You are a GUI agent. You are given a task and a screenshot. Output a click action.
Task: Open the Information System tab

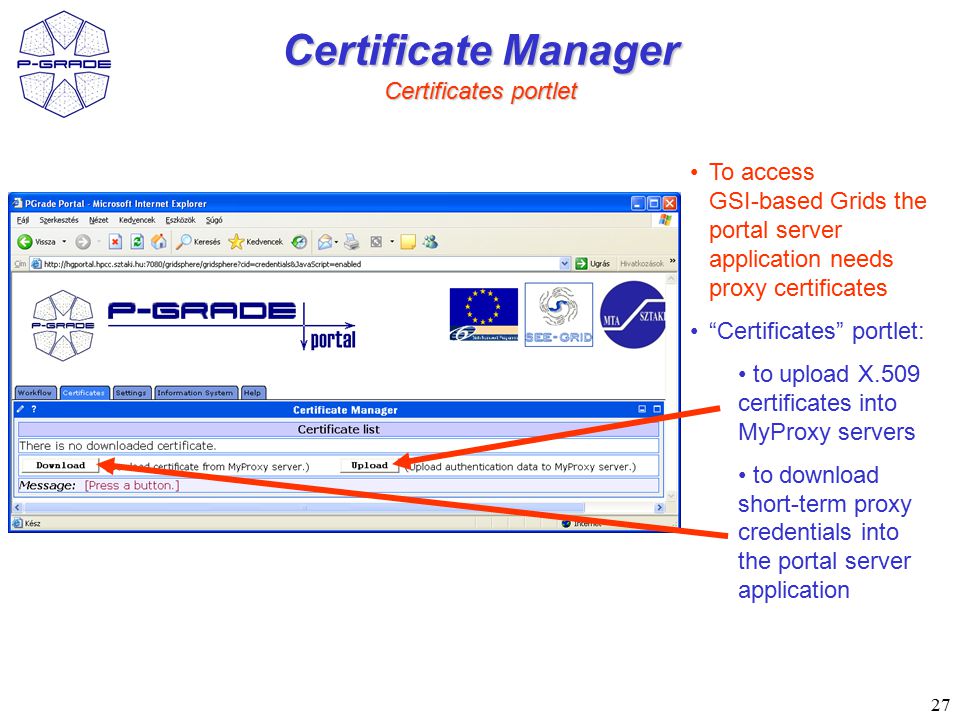coord(195,393)
